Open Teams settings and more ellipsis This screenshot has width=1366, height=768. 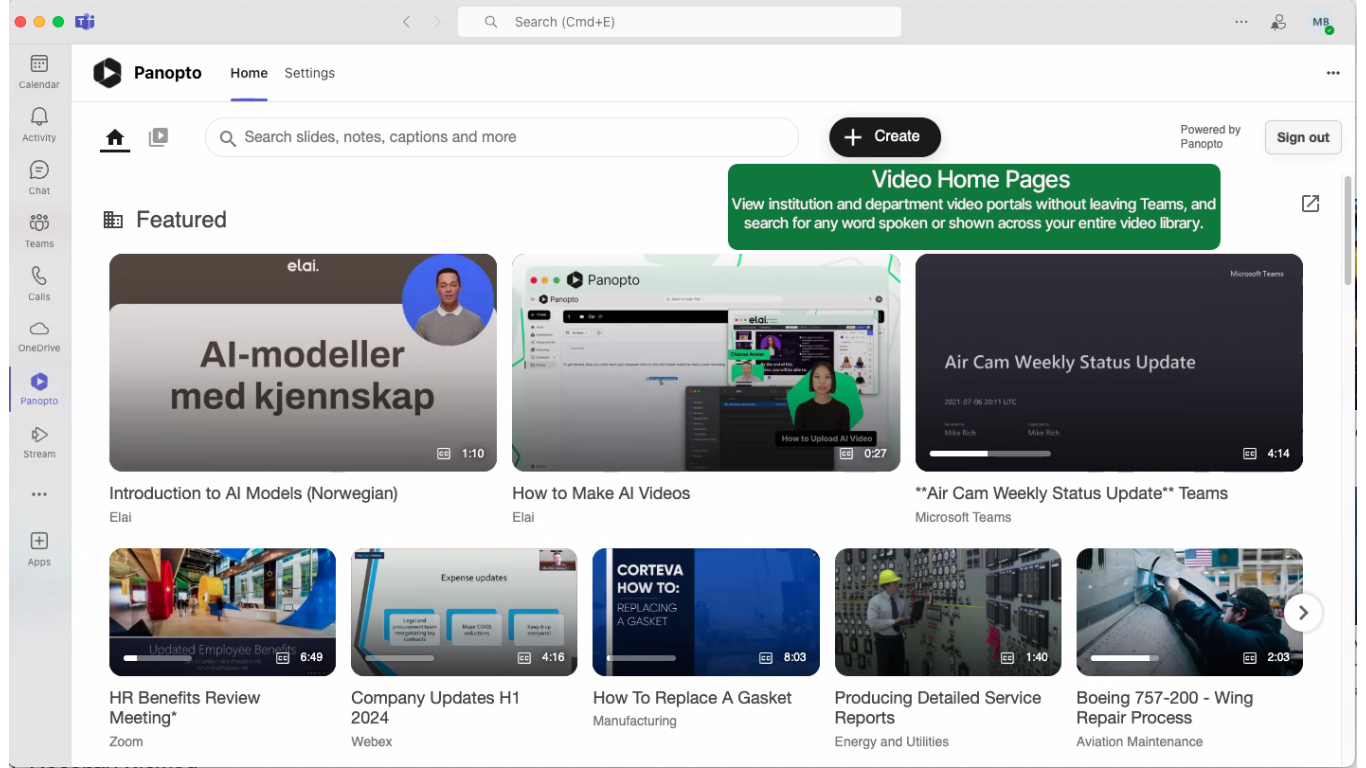point(1241,22)
